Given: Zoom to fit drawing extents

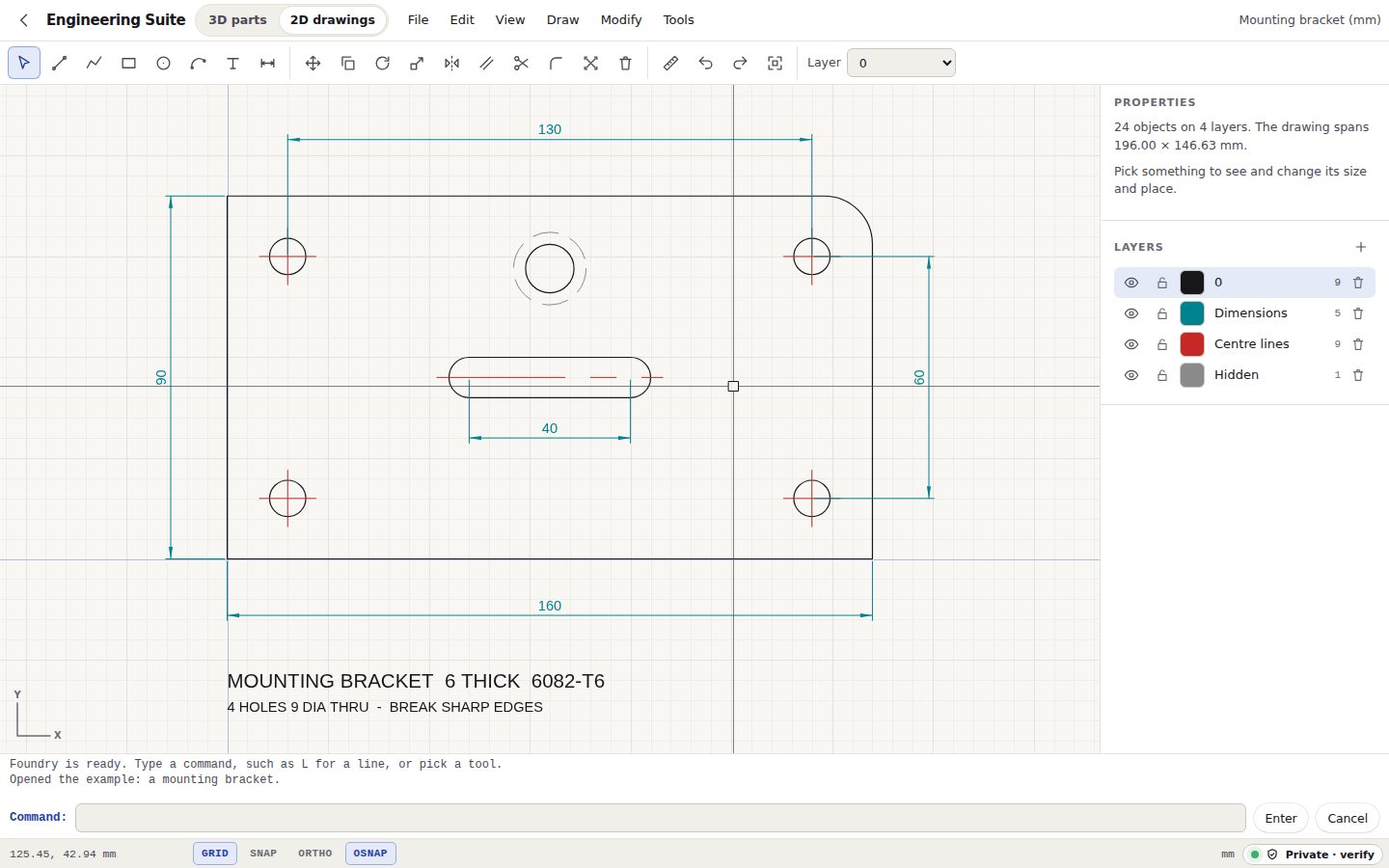Looking at the screenshot, I should [x=775, y=63].
